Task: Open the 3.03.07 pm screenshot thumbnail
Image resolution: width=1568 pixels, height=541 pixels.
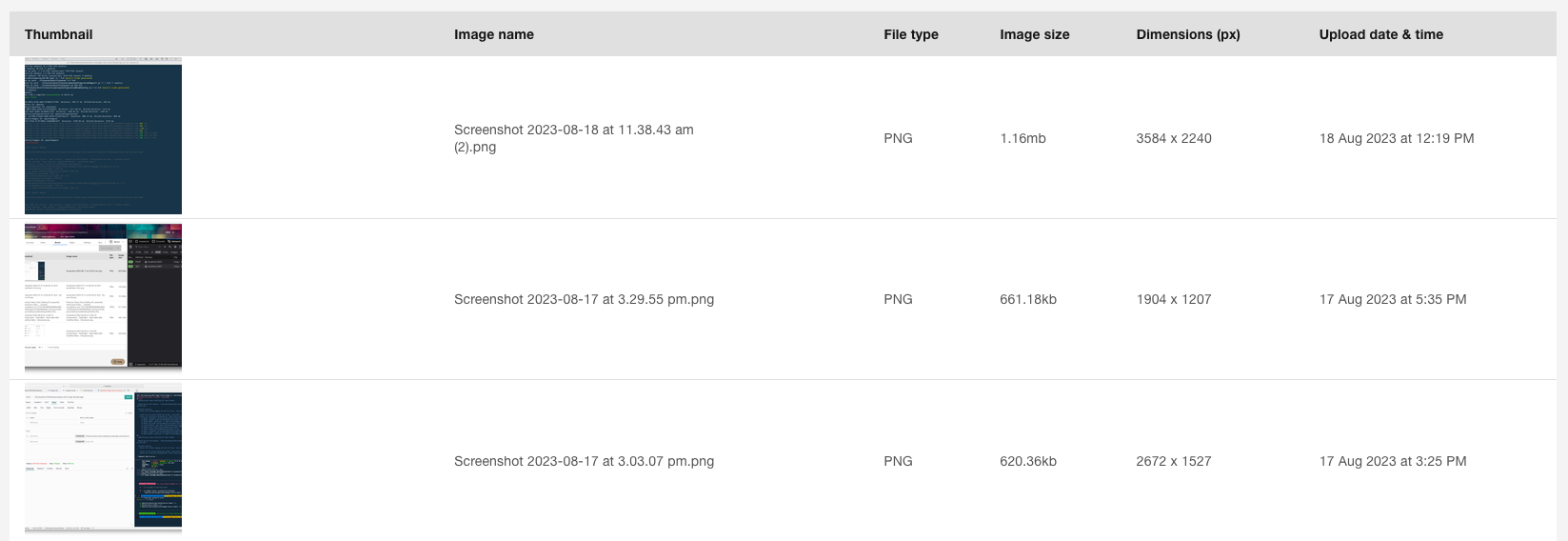Action: coord(103,458)
